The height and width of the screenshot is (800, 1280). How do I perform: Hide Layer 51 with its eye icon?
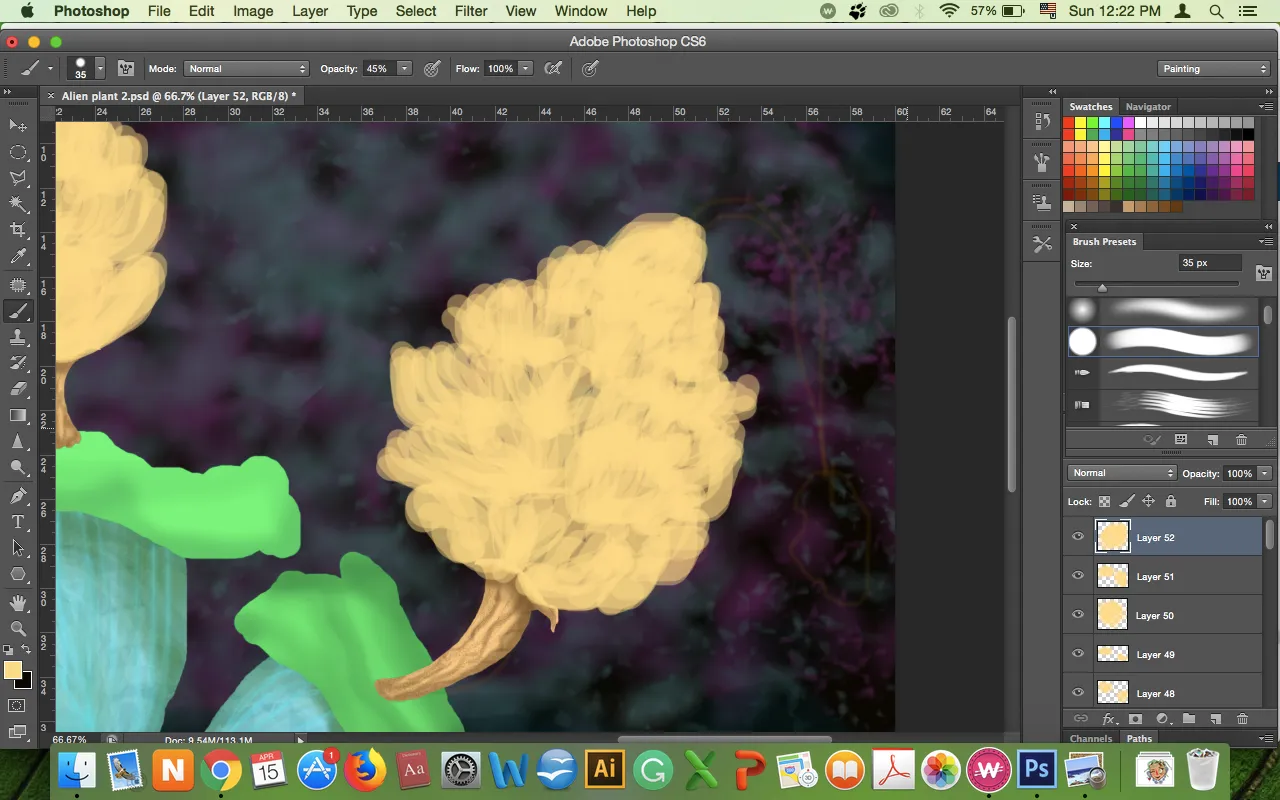(1078, 576)
